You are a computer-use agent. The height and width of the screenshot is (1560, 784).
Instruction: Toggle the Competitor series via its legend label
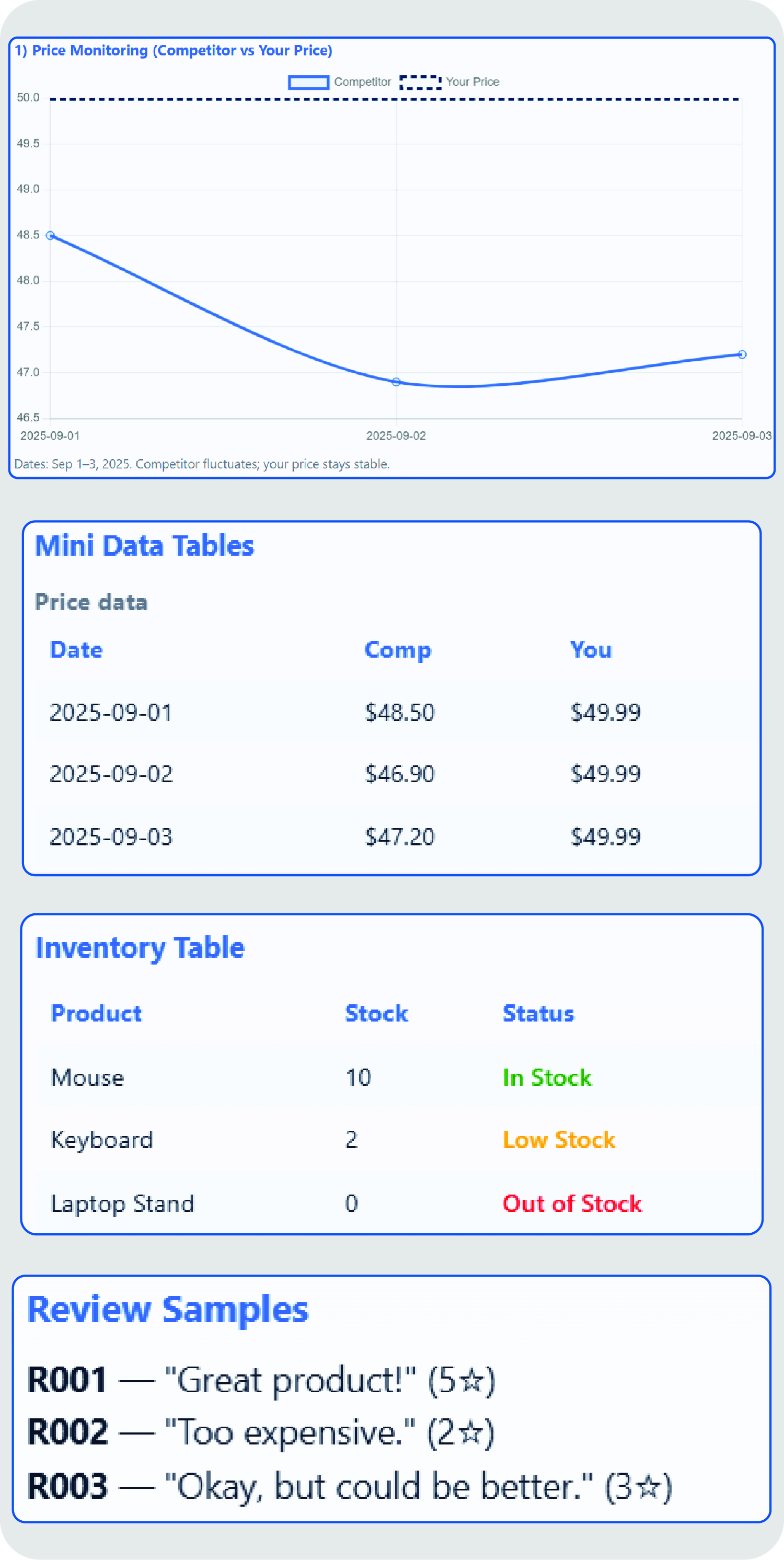click(x=362, y=83)
